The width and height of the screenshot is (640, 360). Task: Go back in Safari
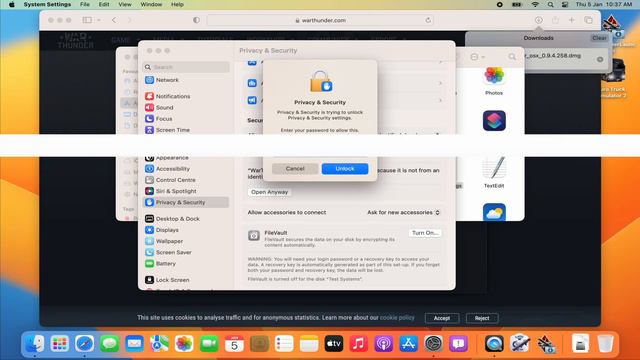(114, 20)
